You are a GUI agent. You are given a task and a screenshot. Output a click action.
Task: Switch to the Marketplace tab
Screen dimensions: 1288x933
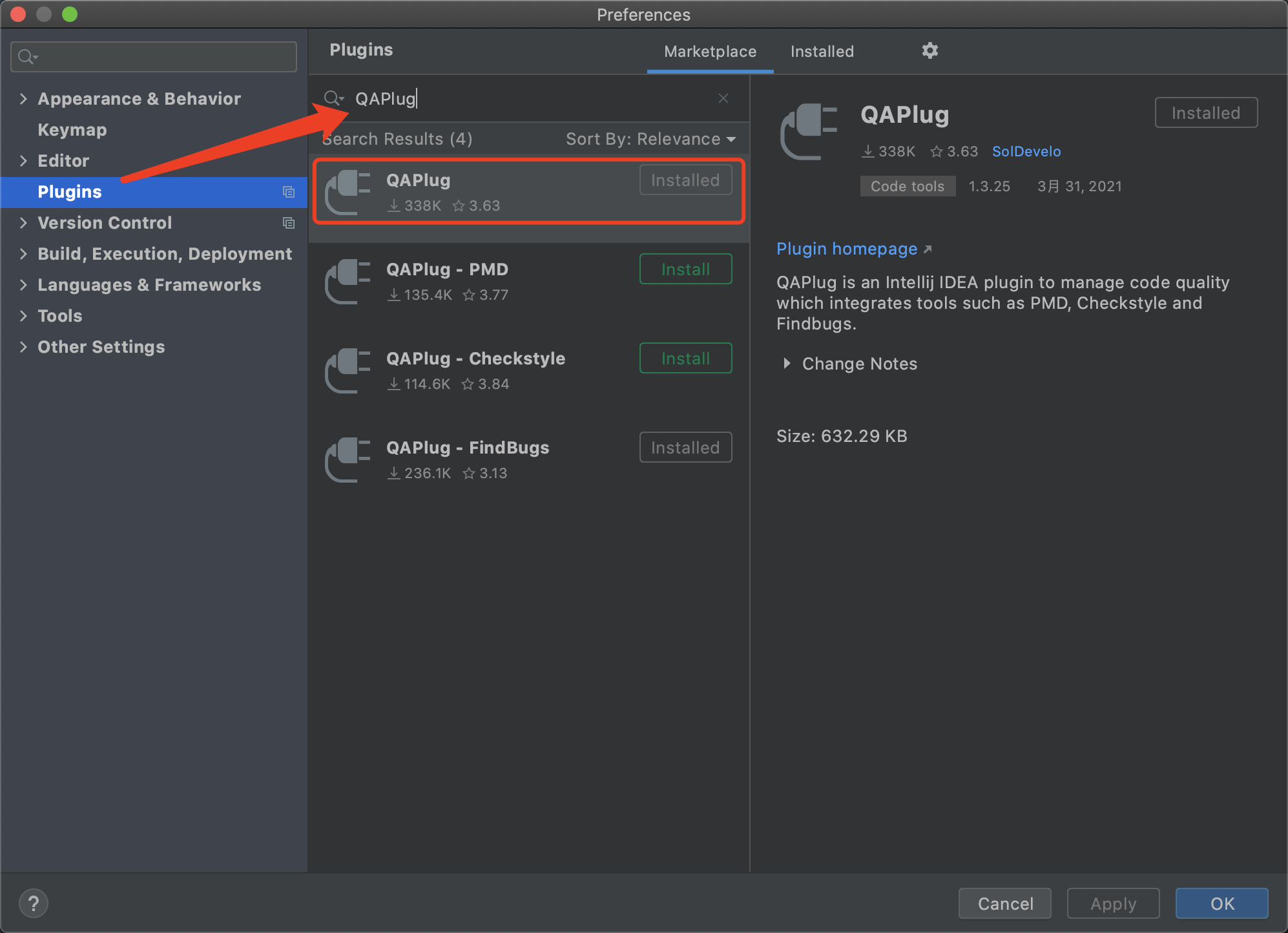coord(710,52)
